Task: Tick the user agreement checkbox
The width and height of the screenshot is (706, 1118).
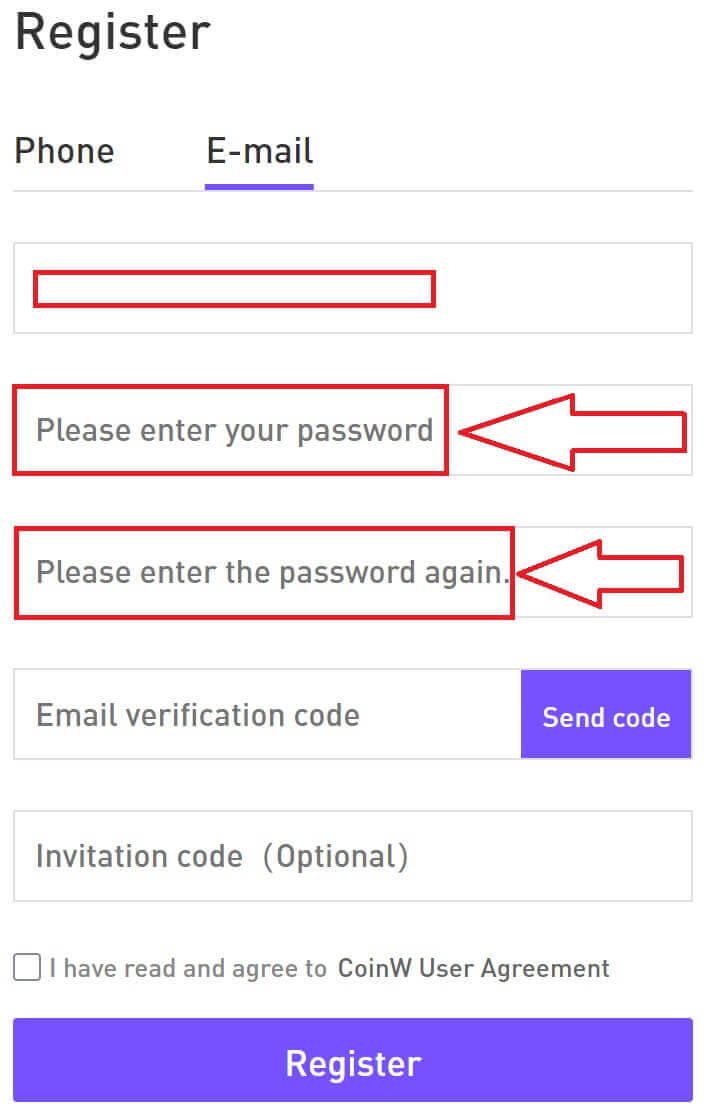Action: point(27,968)
